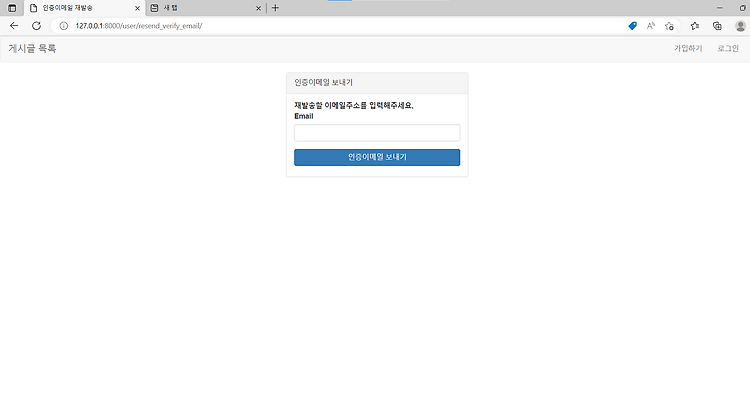Screen dimensions: 750x415
Task: Open the browser profile avatar
Action: (740, 26)
